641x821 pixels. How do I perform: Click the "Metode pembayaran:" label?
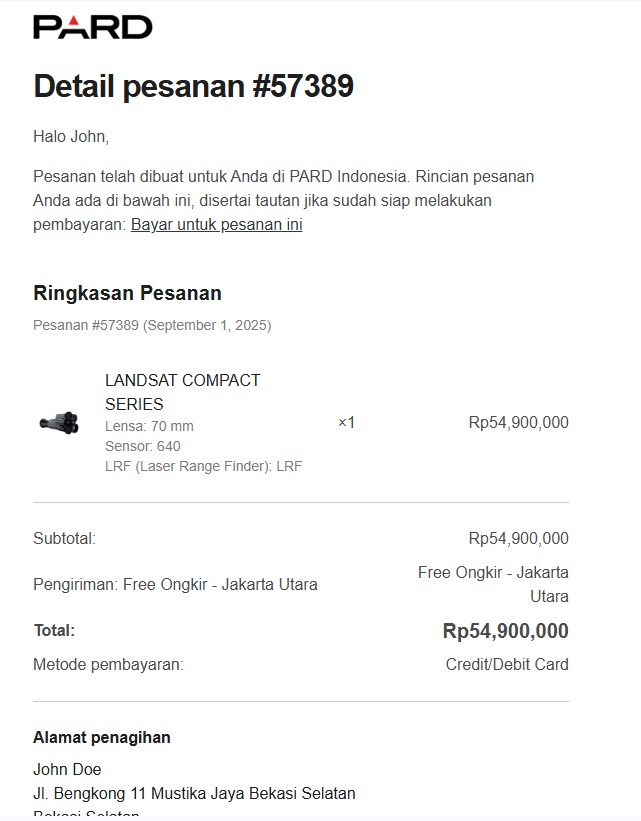coord(108,664)
